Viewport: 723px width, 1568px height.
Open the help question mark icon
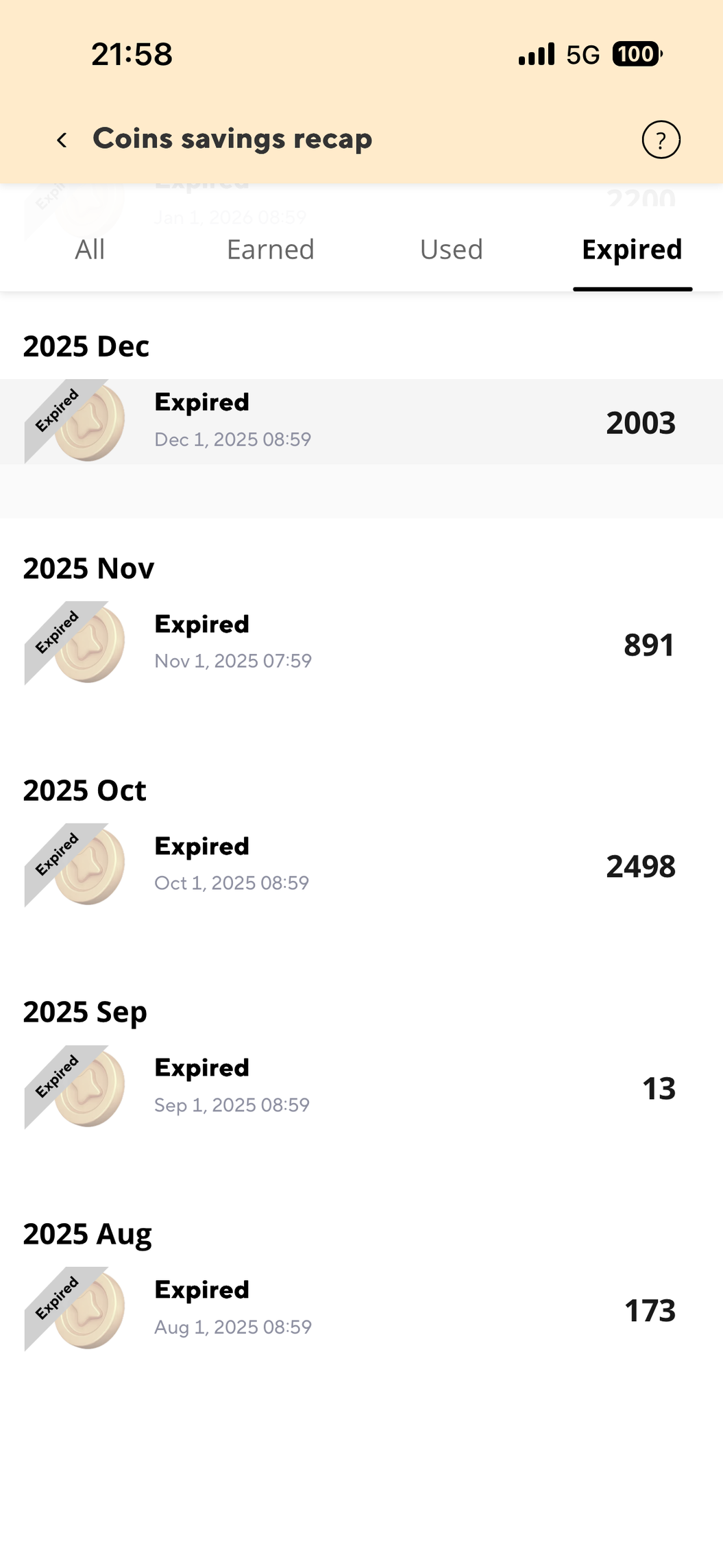661,140
